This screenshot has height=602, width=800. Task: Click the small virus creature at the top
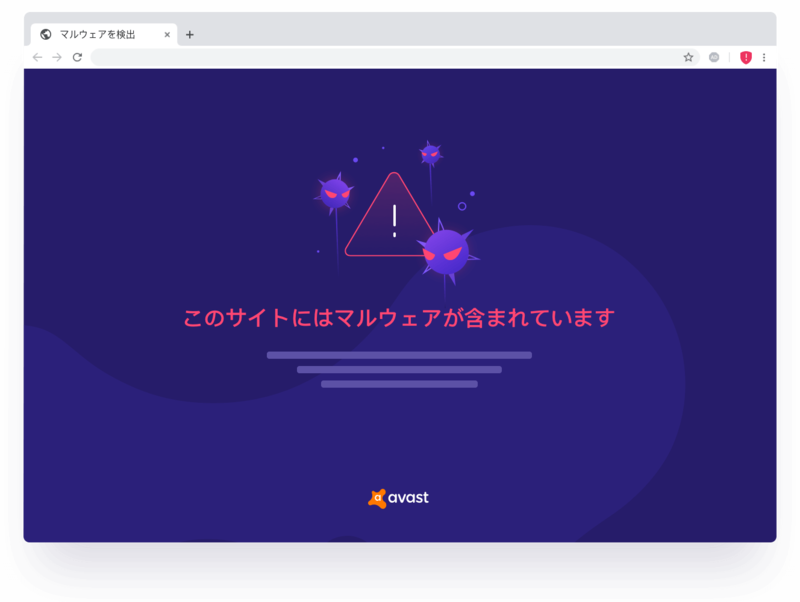click(x=430, y=153)
